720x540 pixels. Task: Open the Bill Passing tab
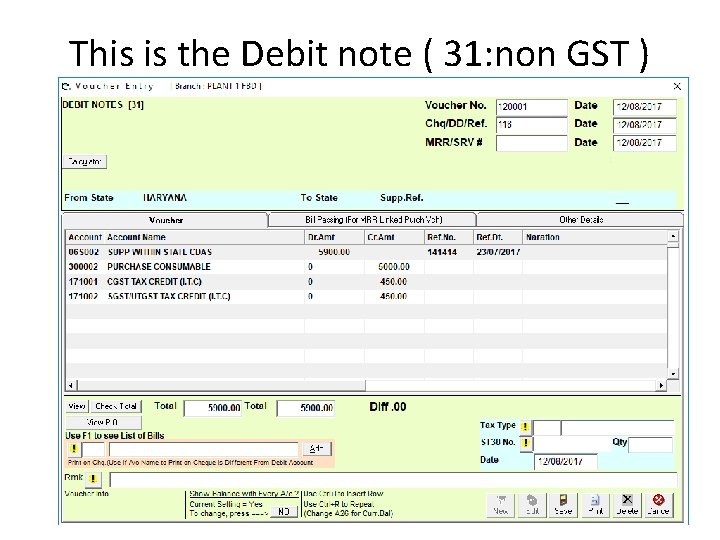click(x=373, y=219)
